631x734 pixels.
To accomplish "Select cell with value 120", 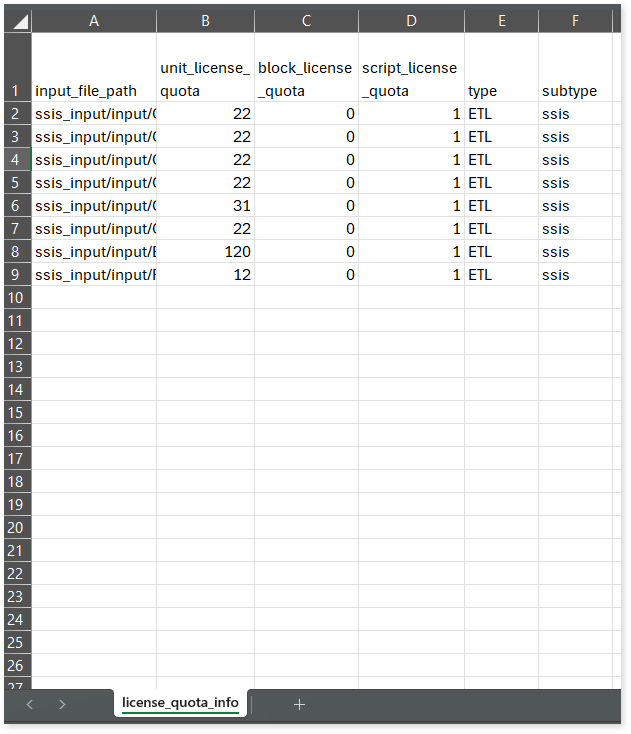I will [x=205, y=252].
